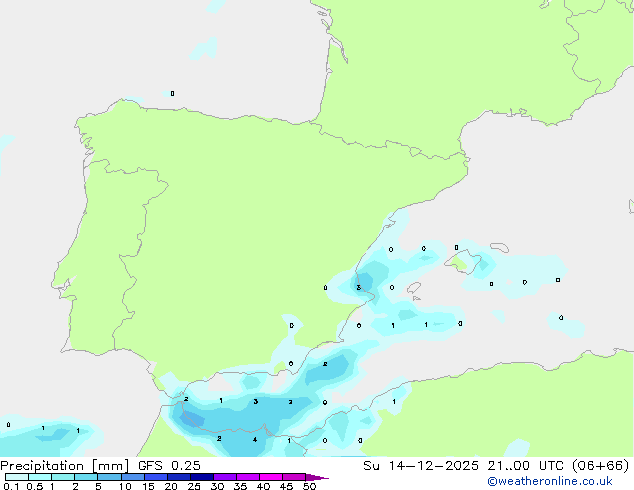
Task: Click the "15" legend scale label
Action: pyautogui.click(x=148, y=487)
